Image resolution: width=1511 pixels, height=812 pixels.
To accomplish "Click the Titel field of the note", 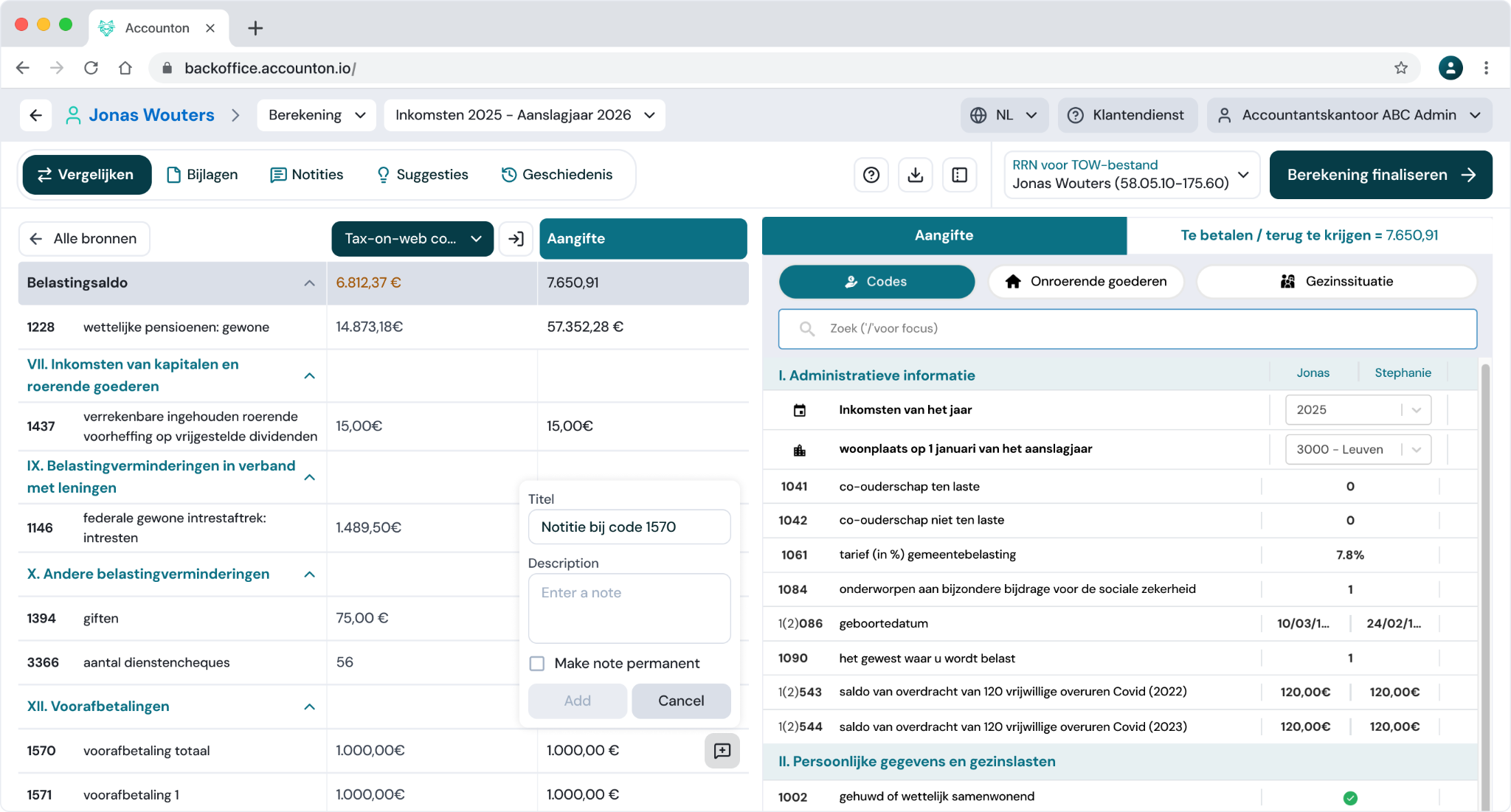I will pos(629,527).
